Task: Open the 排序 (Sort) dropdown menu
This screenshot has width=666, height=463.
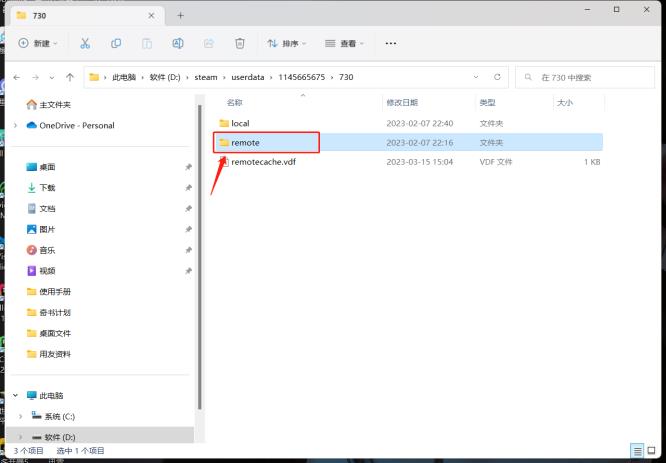Action: [x=289, y=44]
